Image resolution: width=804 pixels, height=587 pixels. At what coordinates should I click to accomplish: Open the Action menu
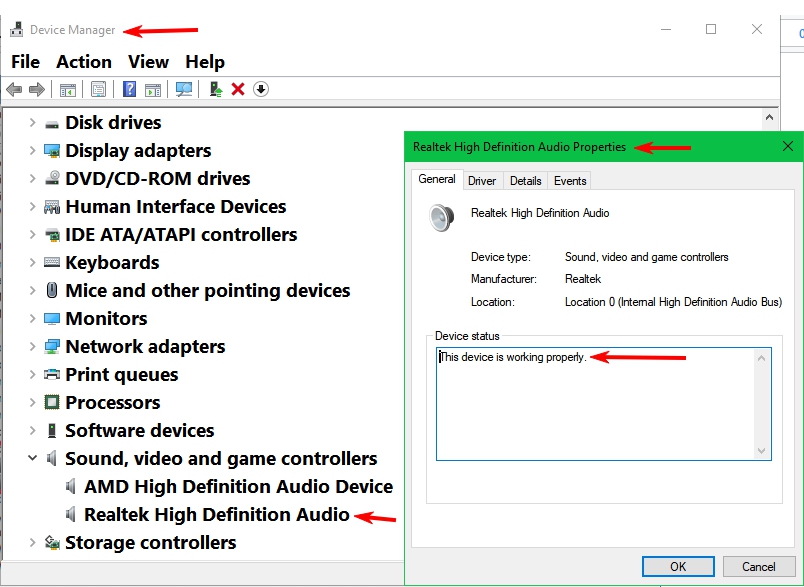pos(84,62)
